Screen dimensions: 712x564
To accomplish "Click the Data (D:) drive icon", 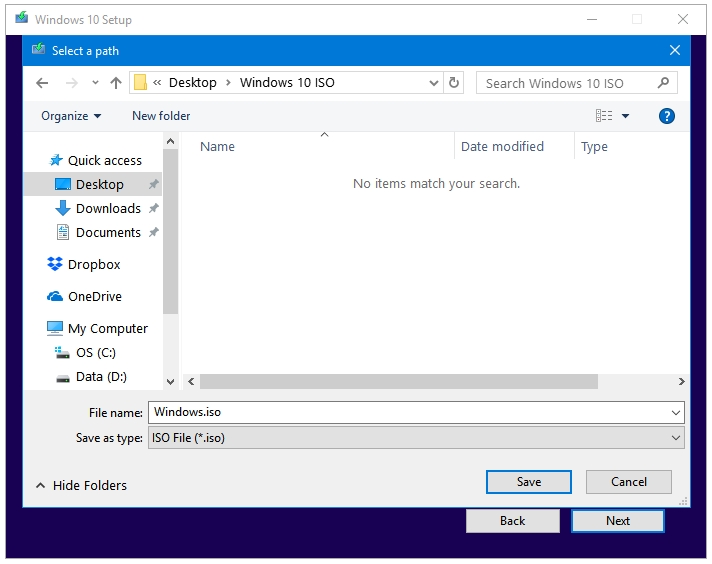I will coord(63,378).
